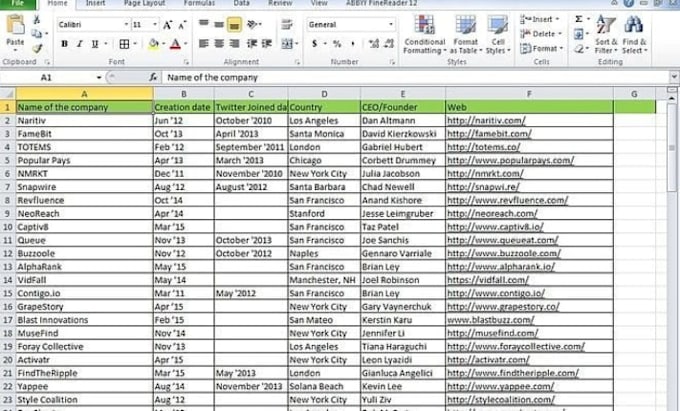
Task: Apply the red Font Color
Action: click(x=175, y=44)
